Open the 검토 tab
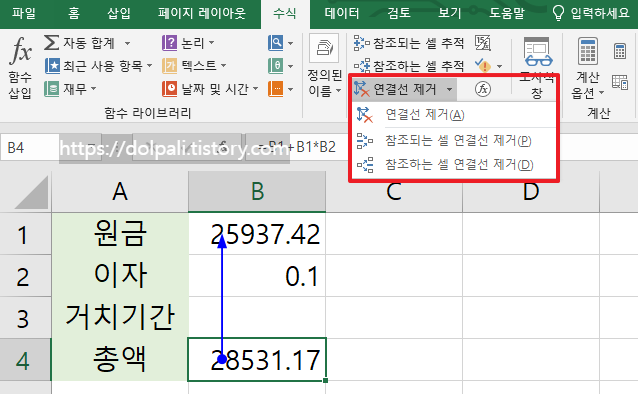The height and width of the screenshot is (394, 638). [x=399, y=13]
